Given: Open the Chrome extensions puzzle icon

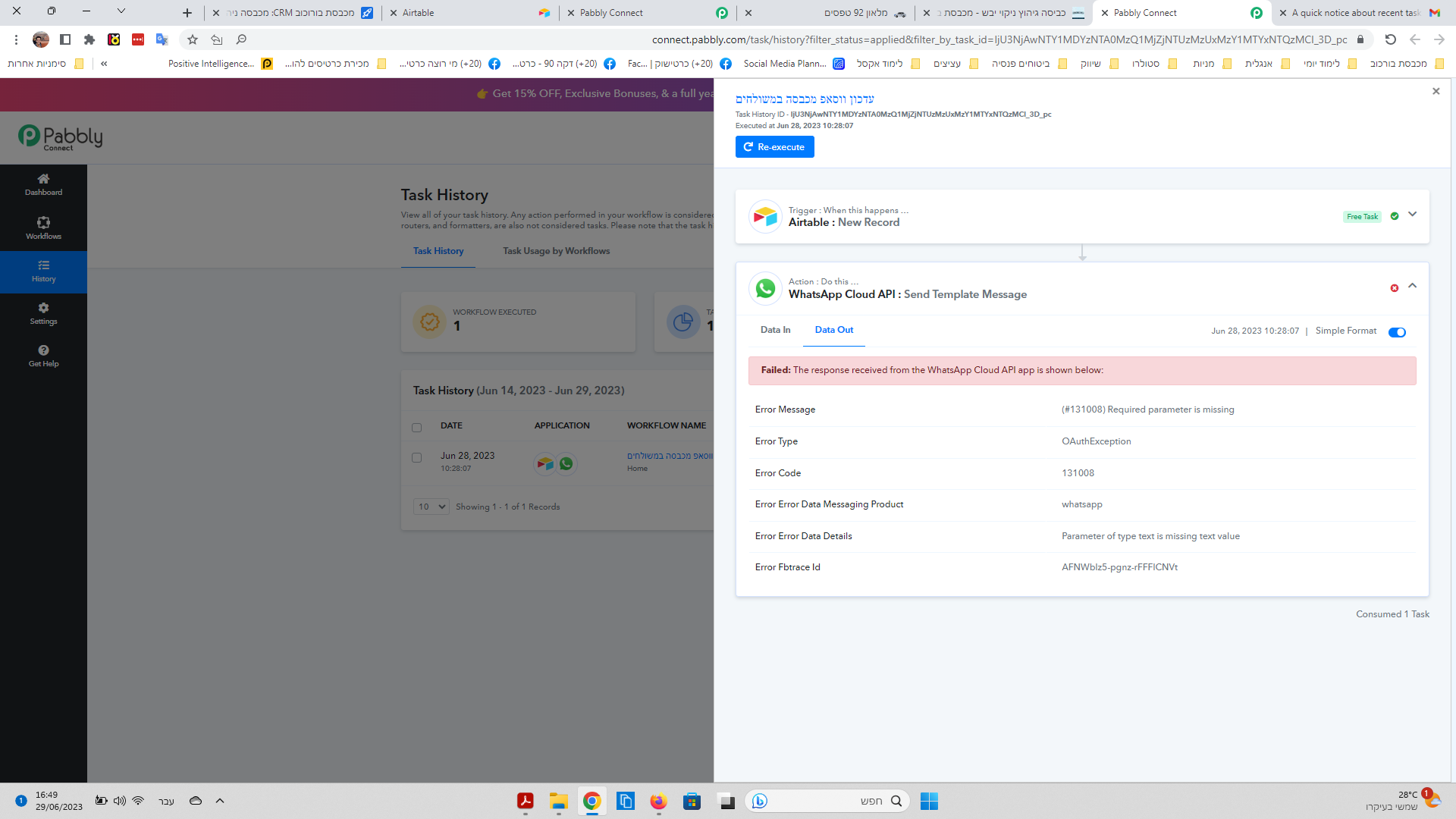Looking at the screenshot, I should coord(89,39).
